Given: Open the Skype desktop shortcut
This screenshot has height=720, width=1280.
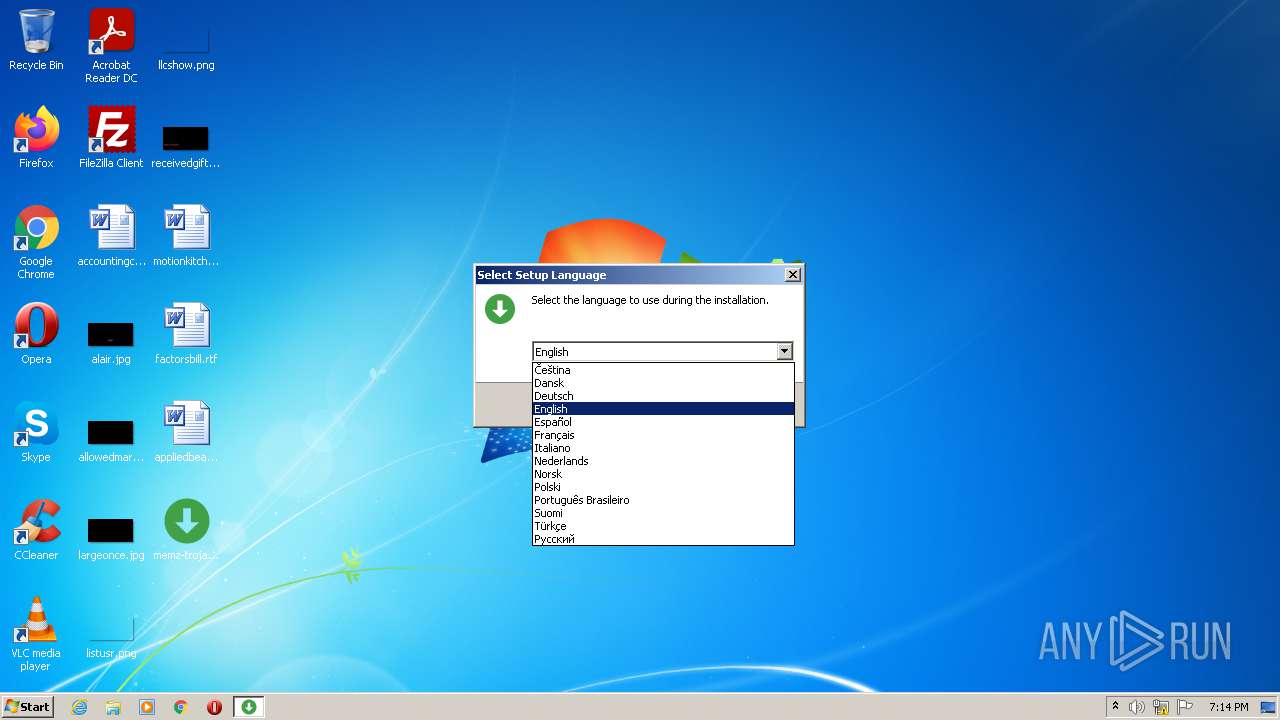Looking at the screenshot, I should [x=36, y=432].
